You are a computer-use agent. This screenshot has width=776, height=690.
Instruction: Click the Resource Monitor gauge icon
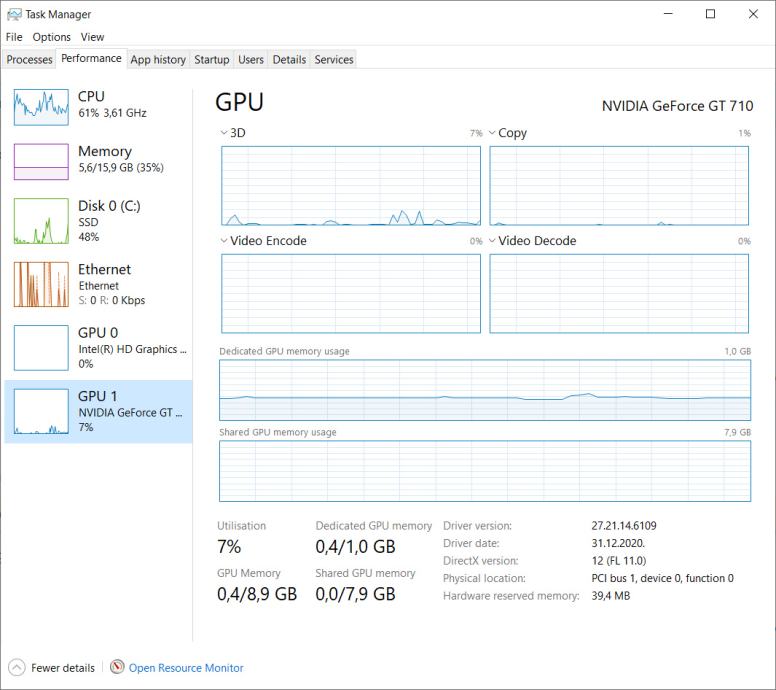pos(117,668)
